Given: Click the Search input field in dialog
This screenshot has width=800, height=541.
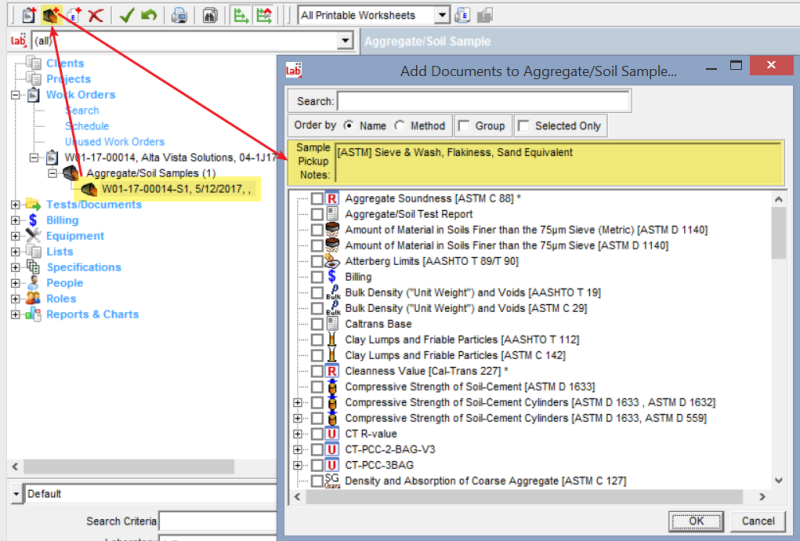Looking at the screenshot, I should 483,101.
